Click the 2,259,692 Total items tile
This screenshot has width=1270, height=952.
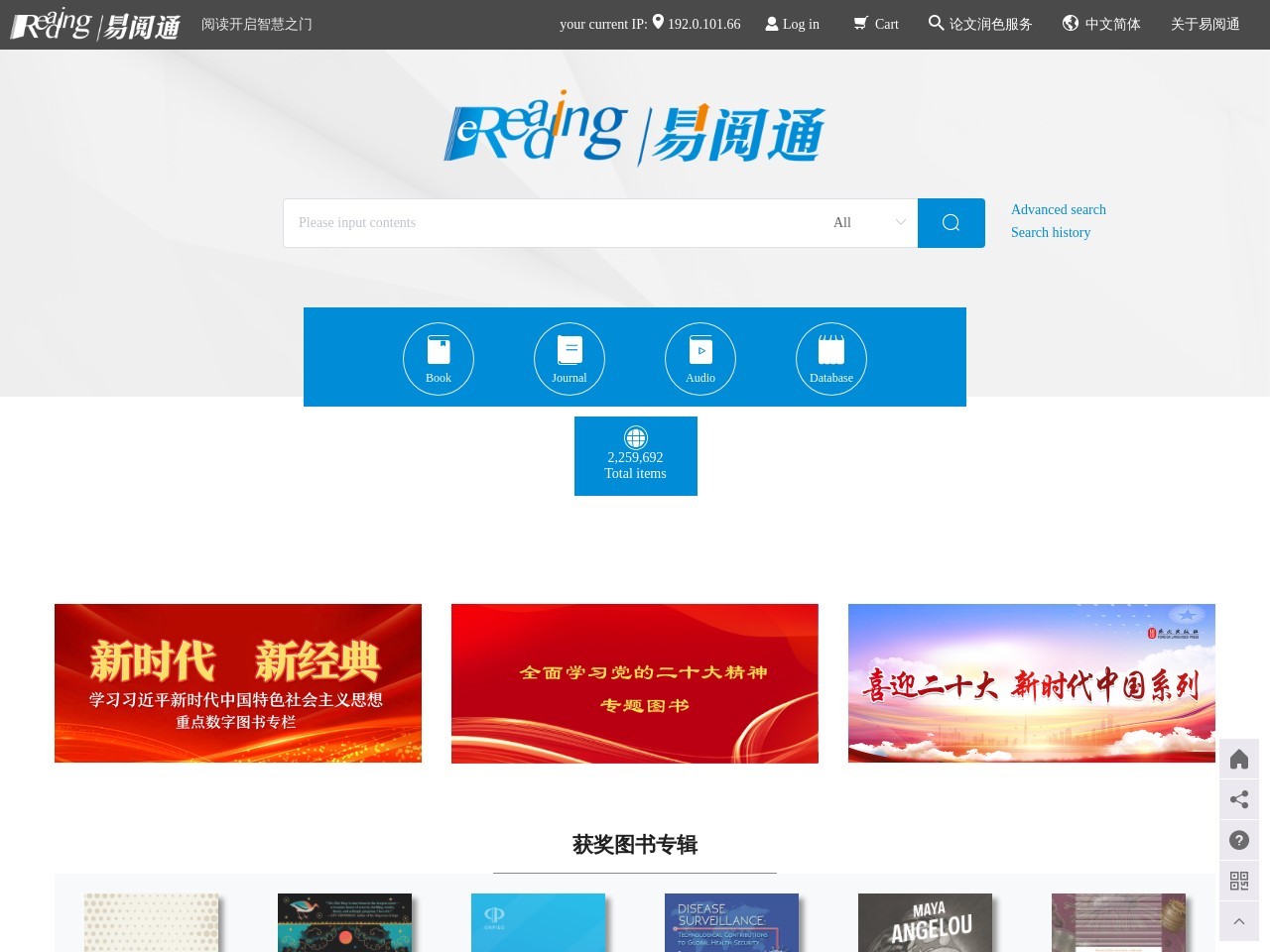pos(636,456)
